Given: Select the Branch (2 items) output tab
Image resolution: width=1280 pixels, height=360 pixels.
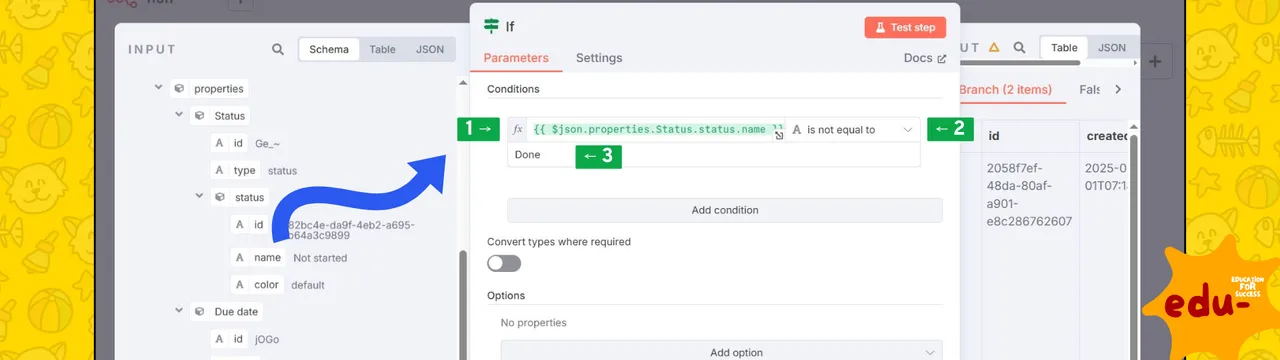Looking at the screenshot, I should pyautogui.click(x=1005, y=89).
